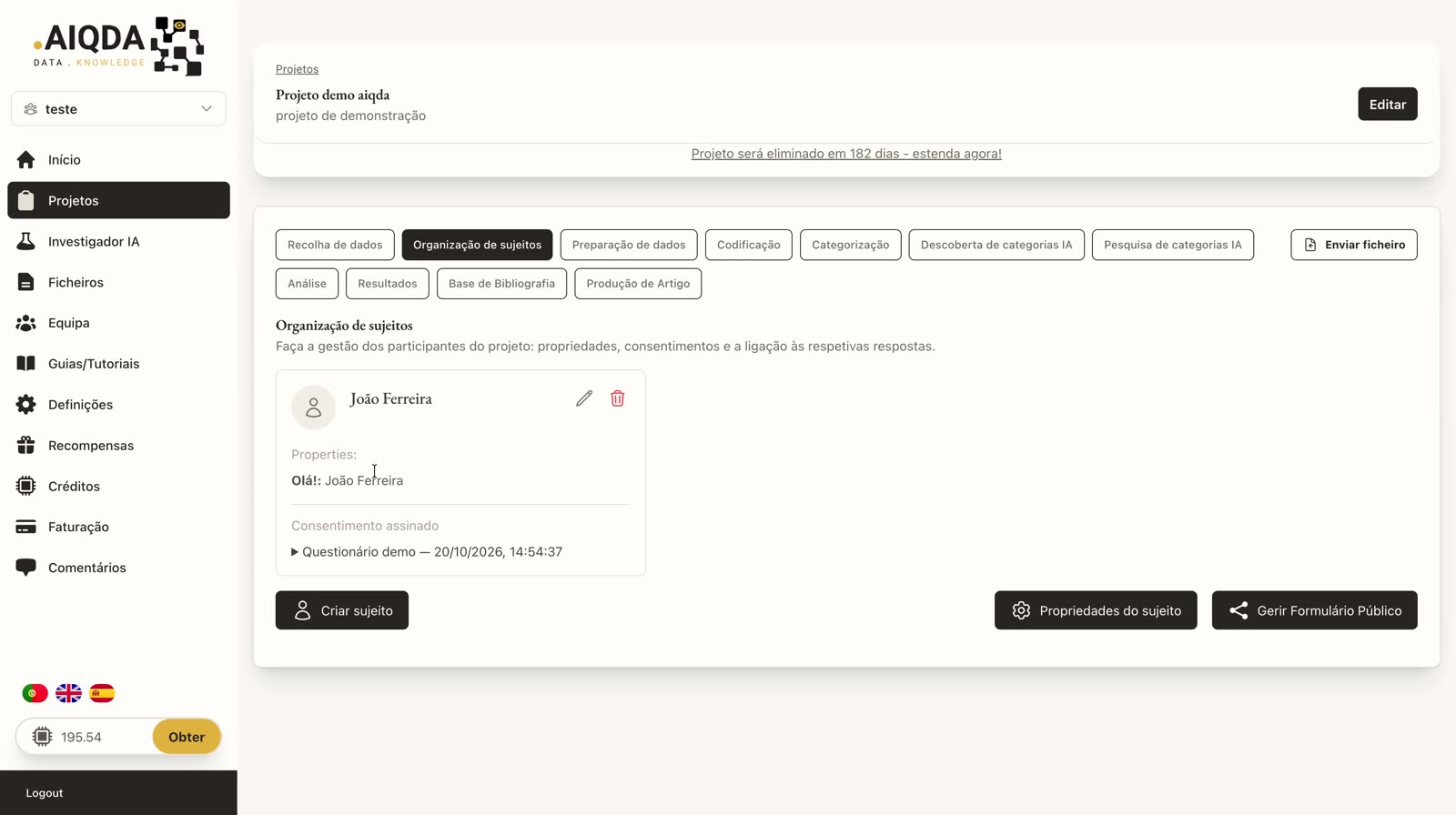This screenshot has height=815, width=1456.
Task: Open Propriedades do sujeito
Action: coord(1096,610)
